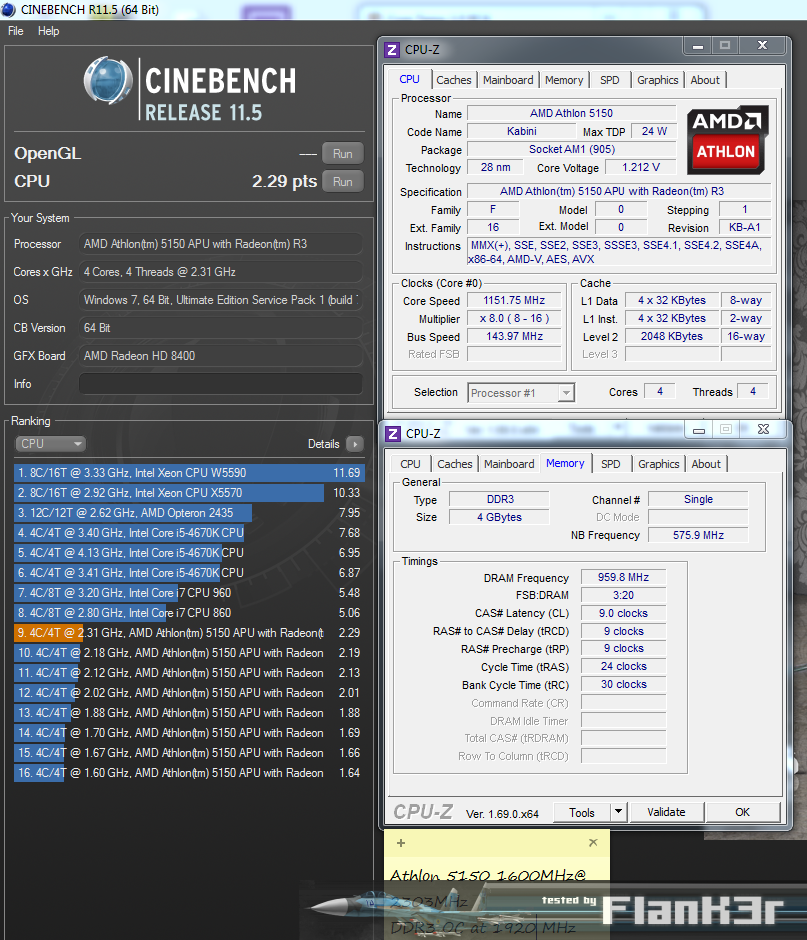Click the NB Frequency value 575.9 MHz
The image size is (807, 940).
(698, 535)
